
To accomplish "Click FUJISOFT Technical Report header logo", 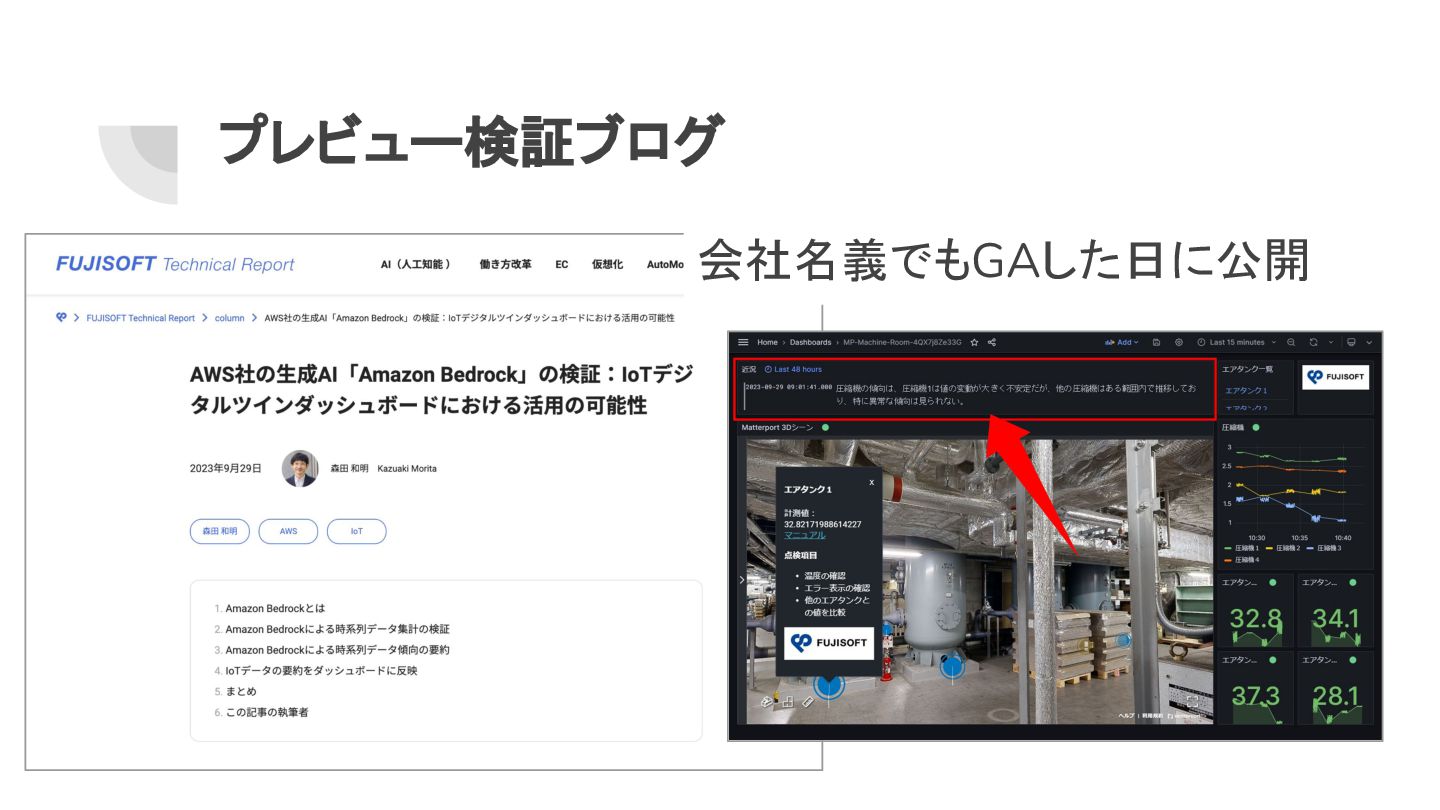I will 175,264.
